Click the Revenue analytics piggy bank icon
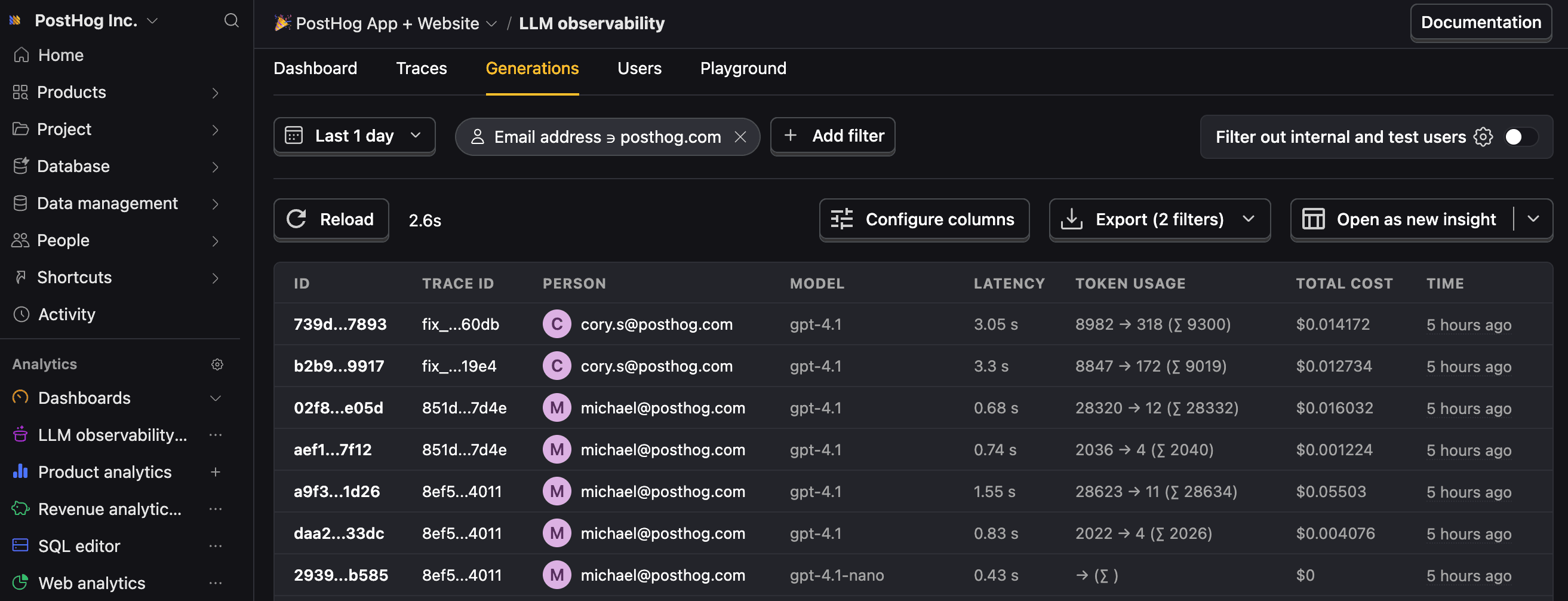Image resolution: width=1568 pixels, height=601 pixels. coord(20,508)
